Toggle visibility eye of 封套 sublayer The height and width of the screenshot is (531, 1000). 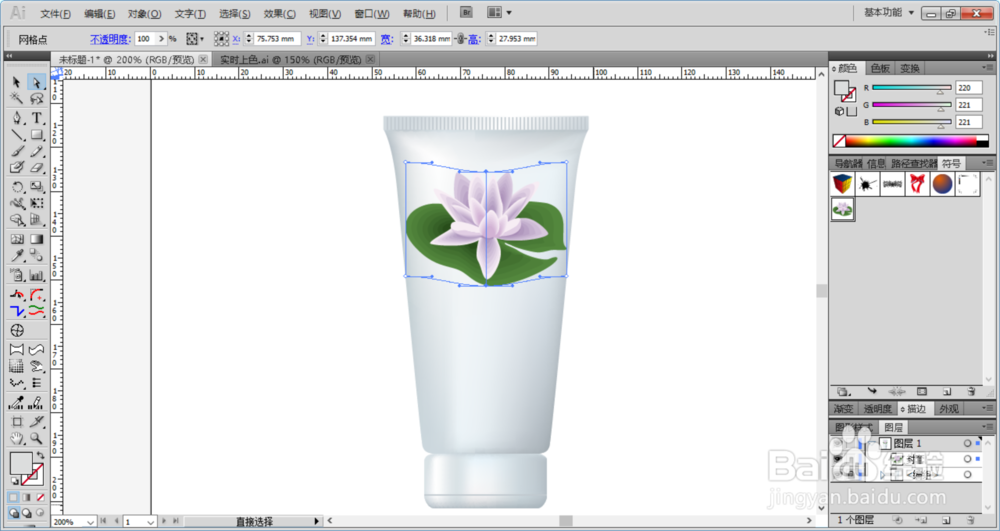[x=839, y=459]
